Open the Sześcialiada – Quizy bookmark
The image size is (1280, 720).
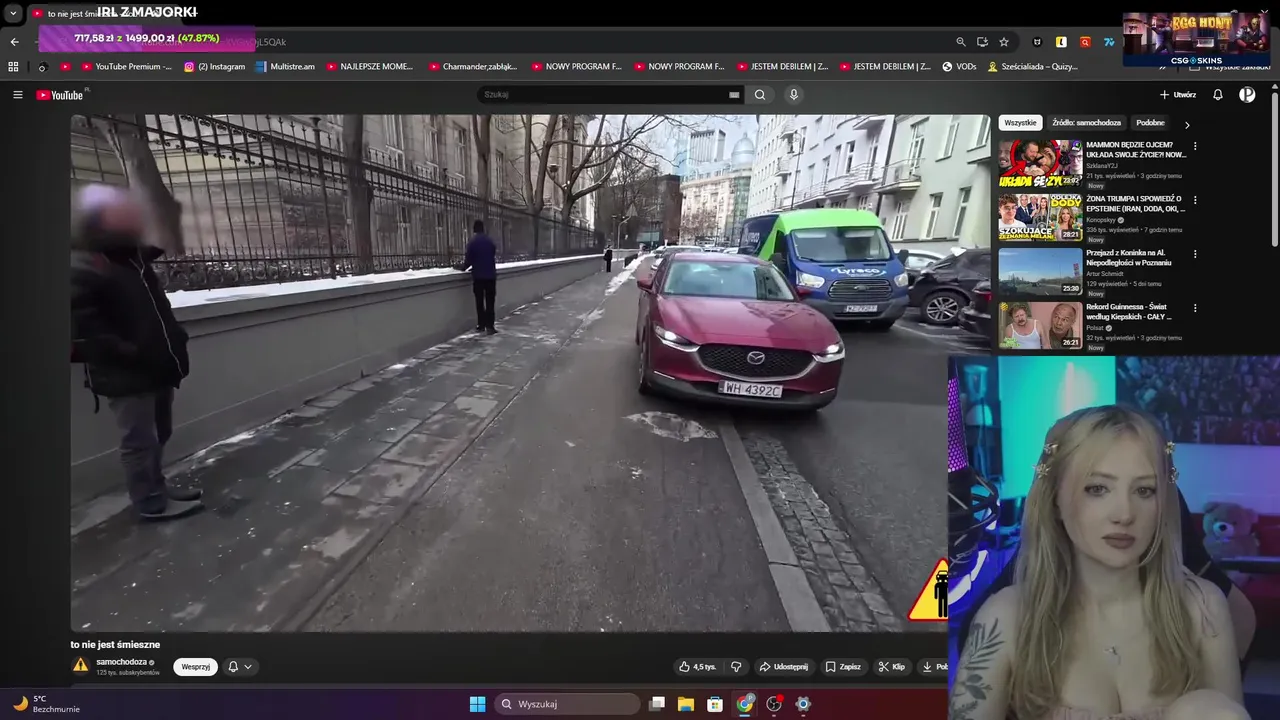1033,67
